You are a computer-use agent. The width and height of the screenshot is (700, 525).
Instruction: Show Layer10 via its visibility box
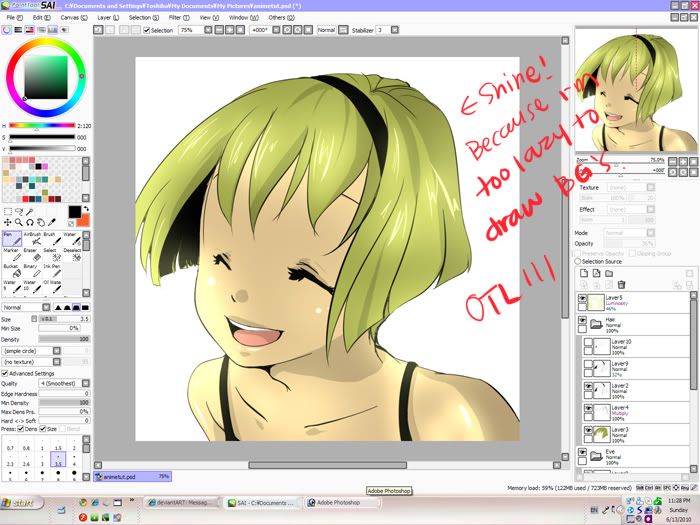coord(588,342)
